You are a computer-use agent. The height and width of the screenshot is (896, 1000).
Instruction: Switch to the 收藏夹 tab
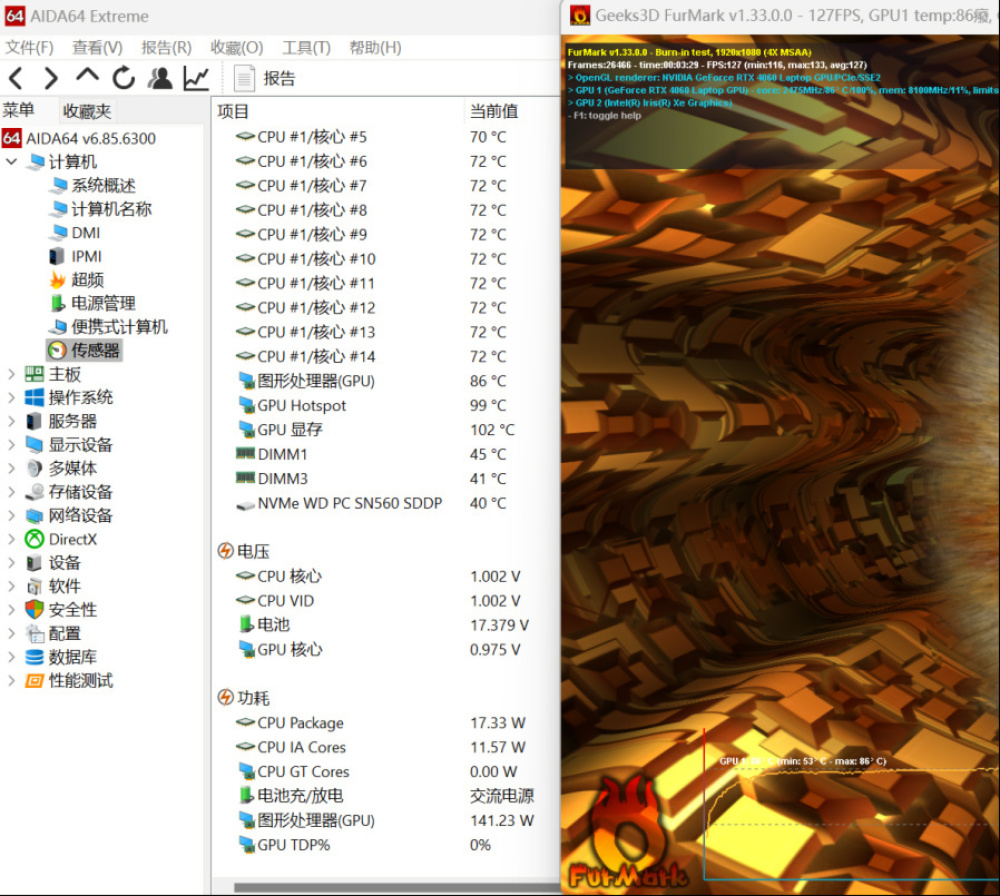[87, 111]
